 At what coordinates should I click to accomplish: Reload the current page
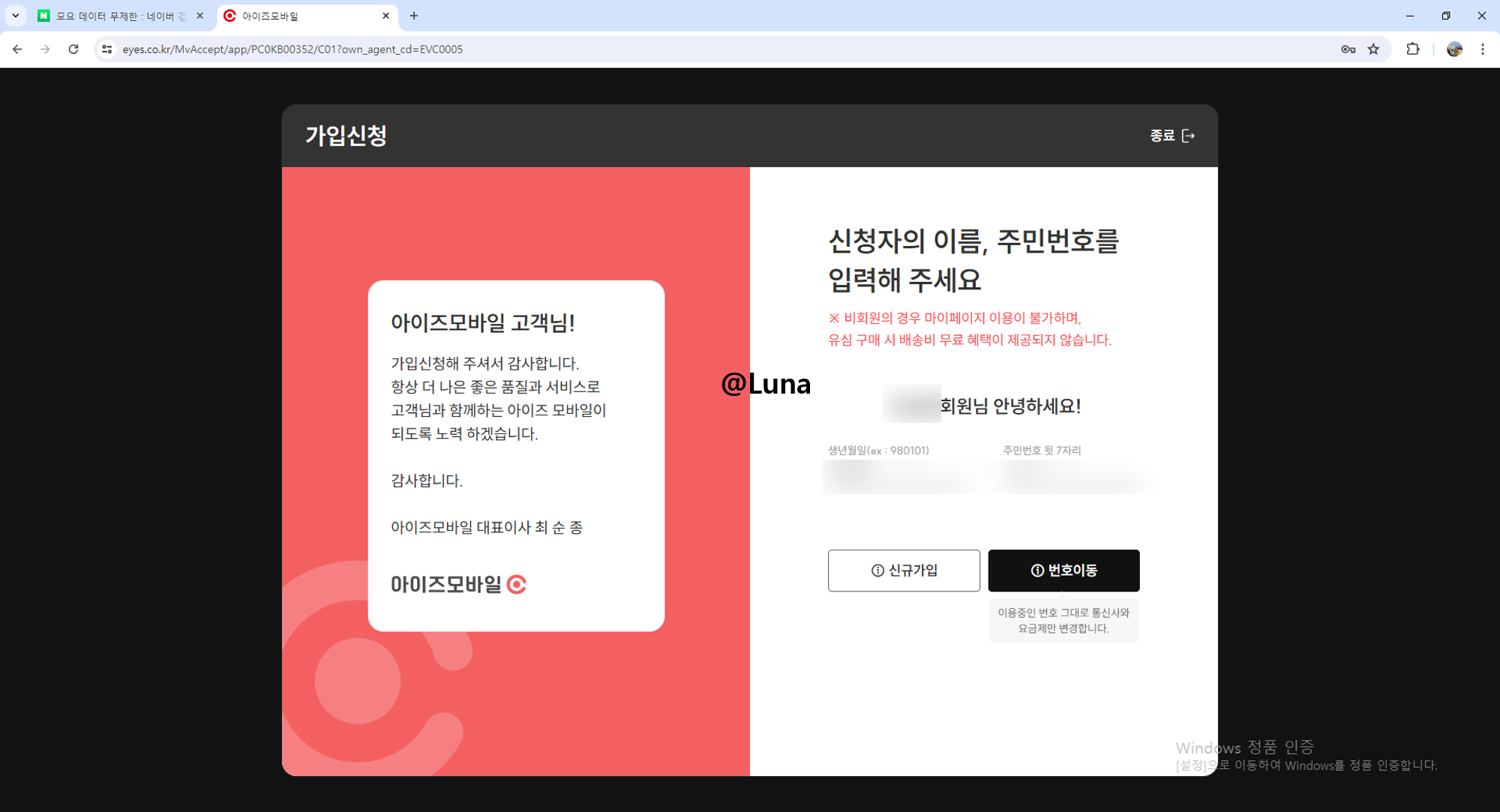(73, 49)
